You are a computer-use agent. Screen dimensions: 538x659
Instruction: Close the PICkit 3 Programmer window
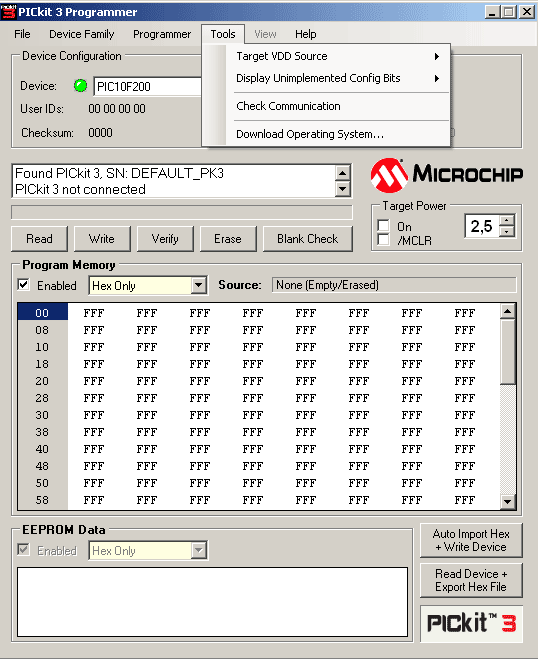point(527,12)
